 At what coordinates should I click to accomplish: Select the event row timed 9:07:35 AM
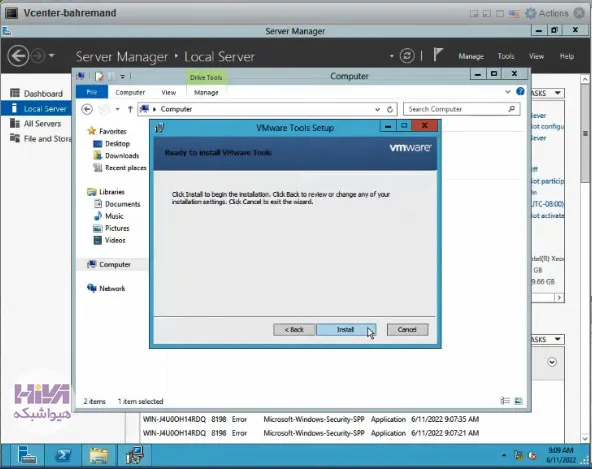[311, 419]
